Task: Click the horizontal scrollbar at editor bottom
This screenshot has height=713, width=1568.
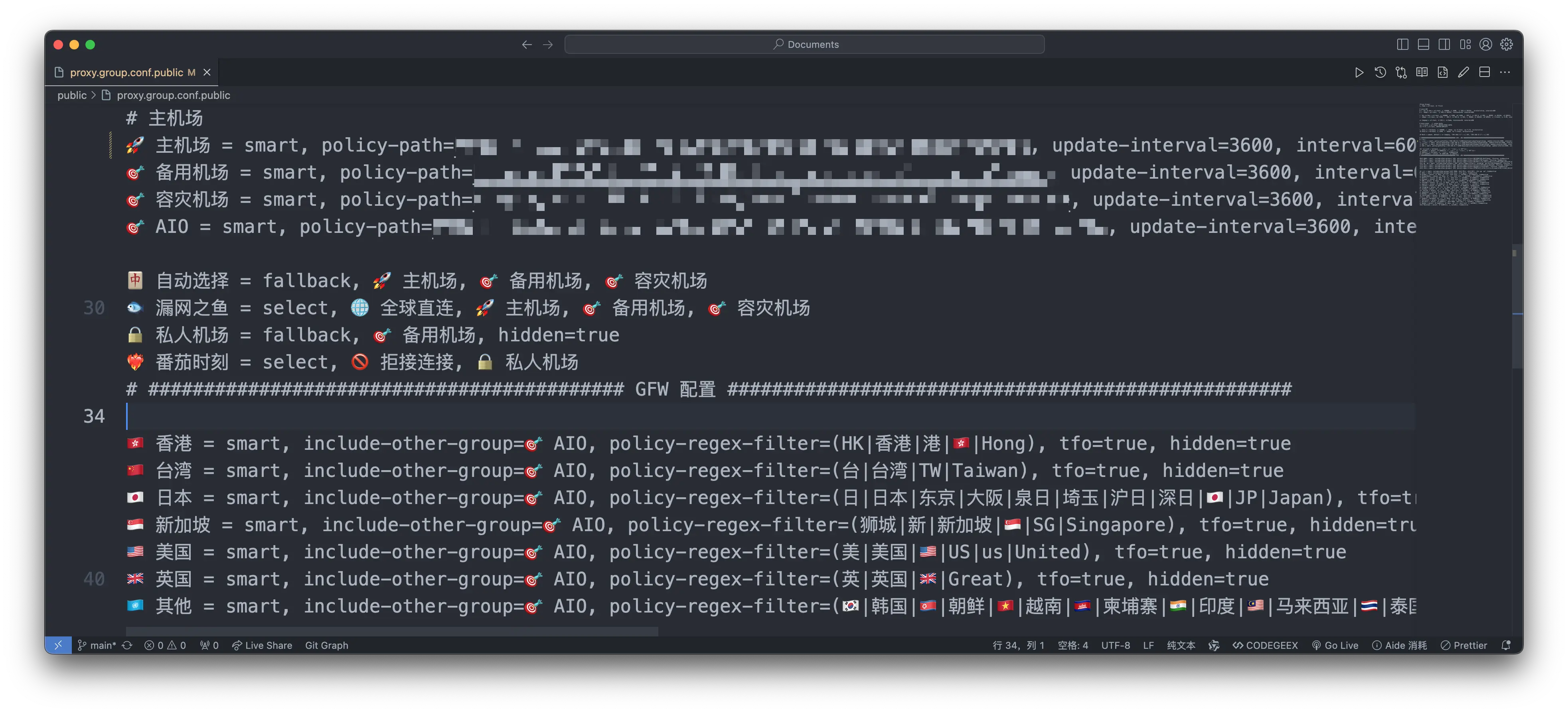Action: coord(392,632)
